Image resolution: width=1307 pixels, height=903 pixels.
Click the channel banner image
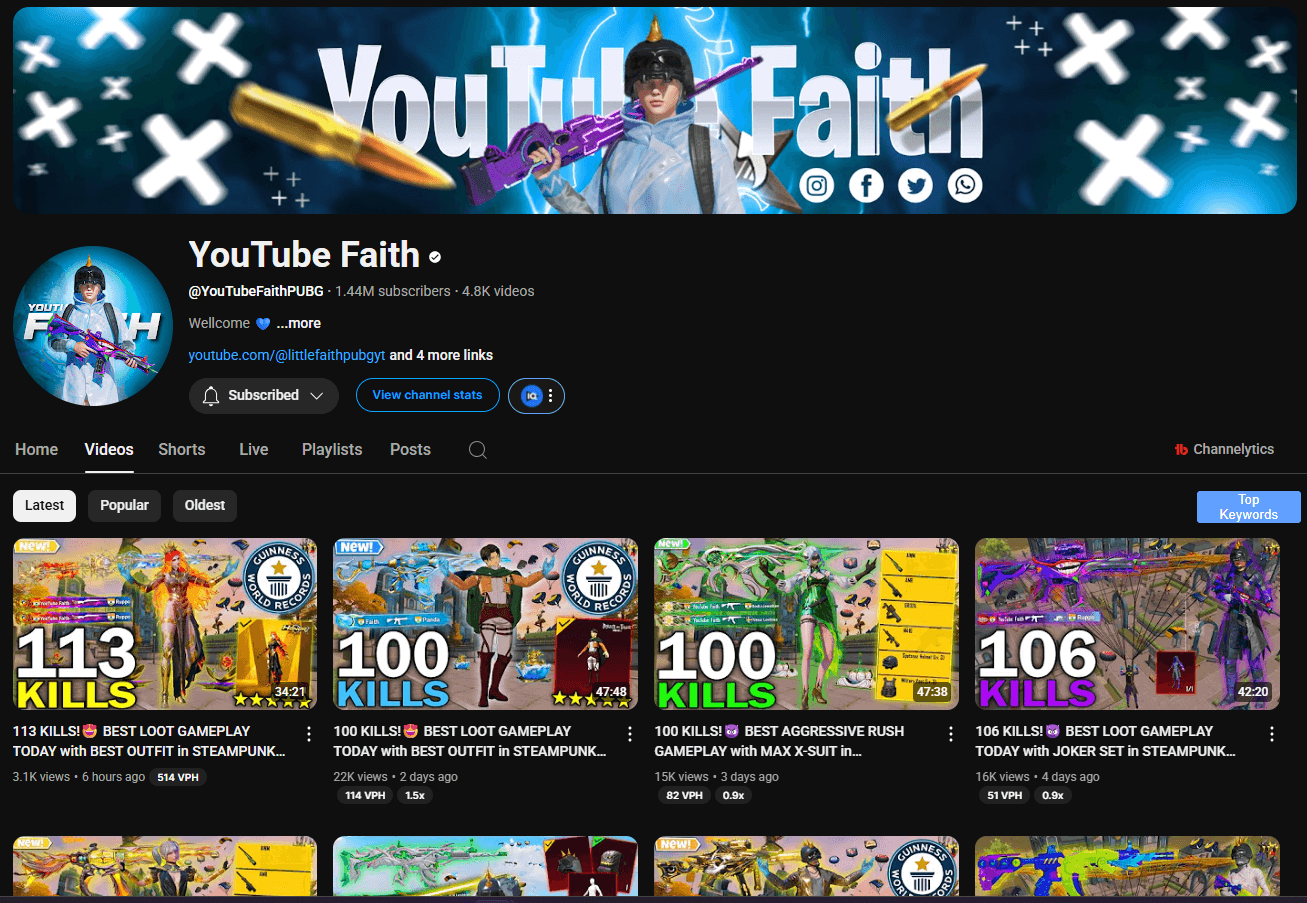pyautogui.click(x=655, y=110)
